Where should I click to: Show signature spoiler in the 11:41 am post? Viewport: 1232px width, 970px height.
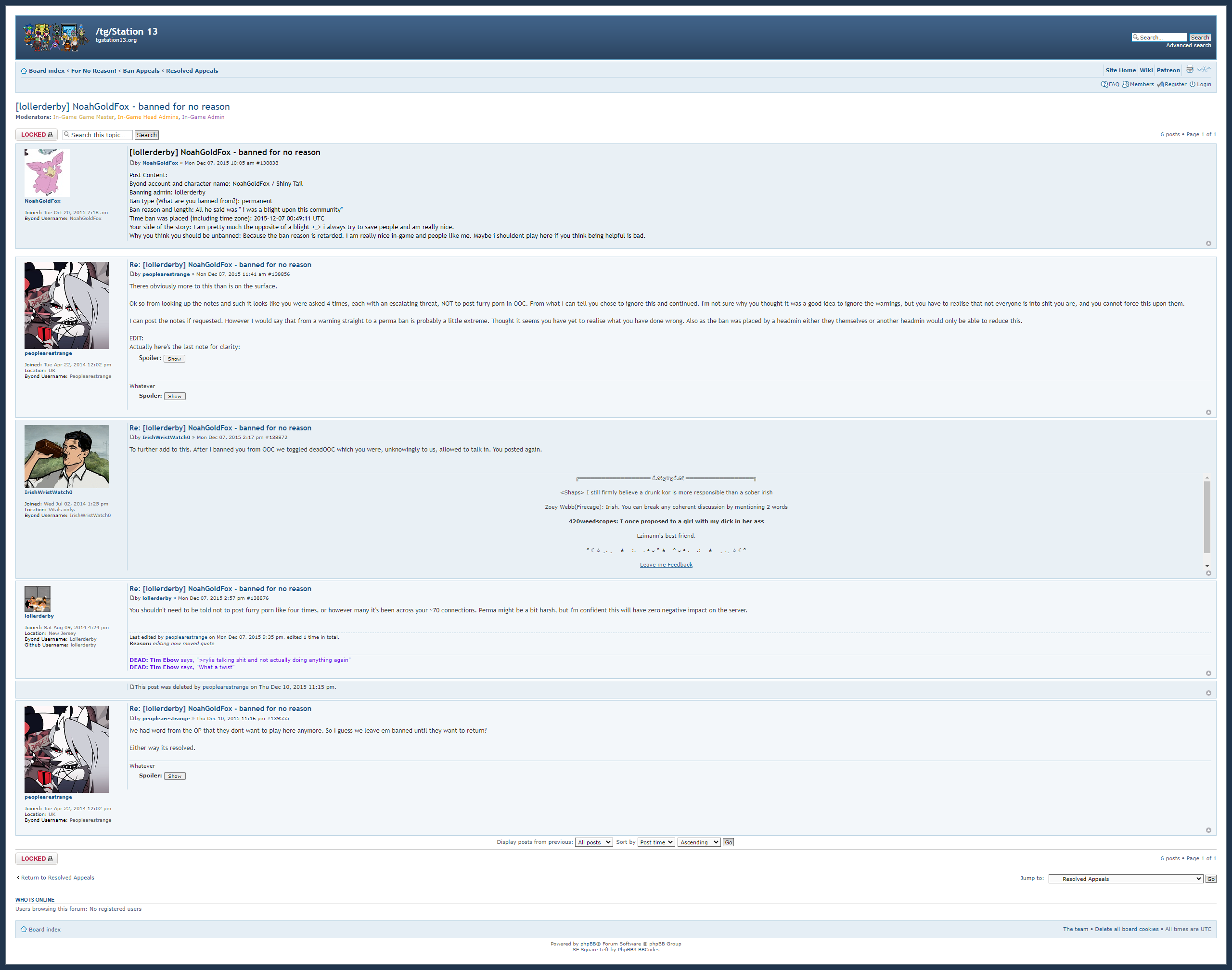pos(175,396)
